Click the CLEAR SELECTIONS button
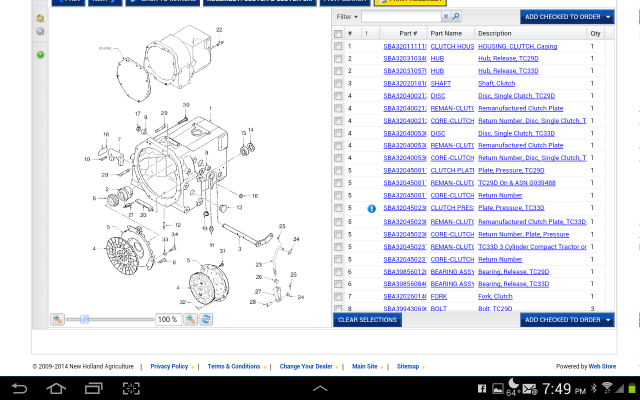The image size is (640, 400). (367, 320)
